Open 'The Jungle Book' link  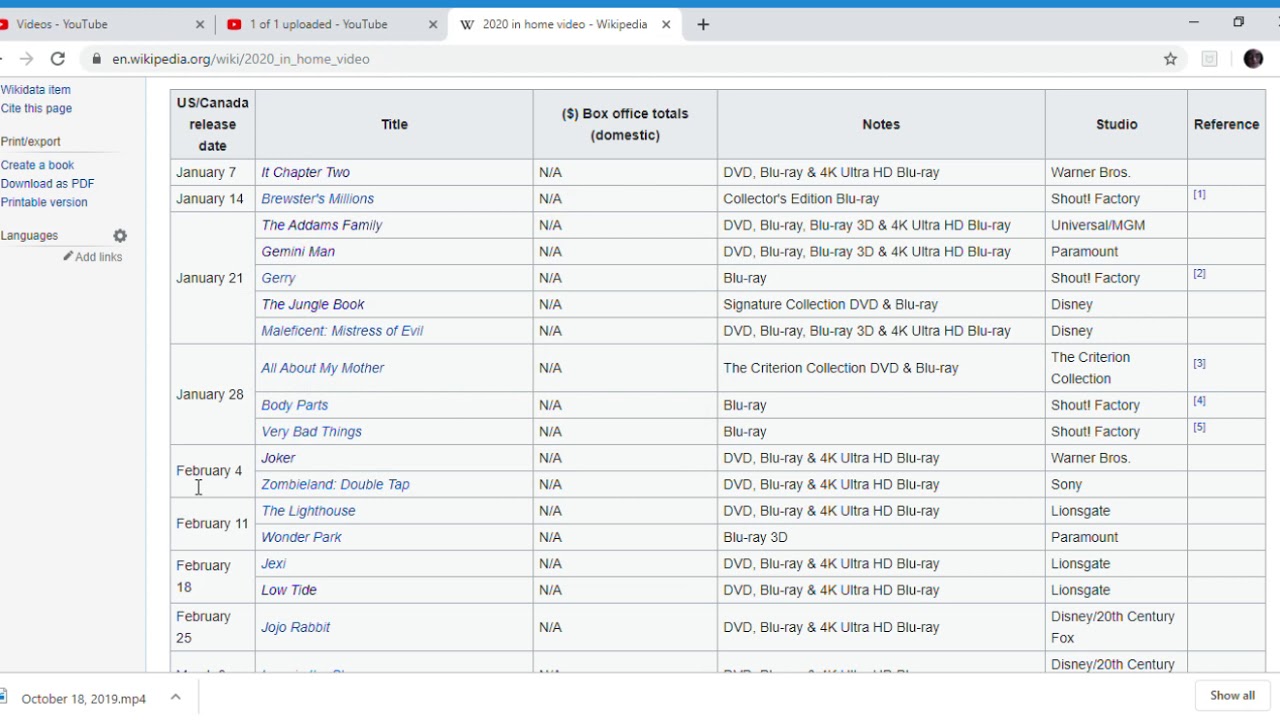point(312,304)
